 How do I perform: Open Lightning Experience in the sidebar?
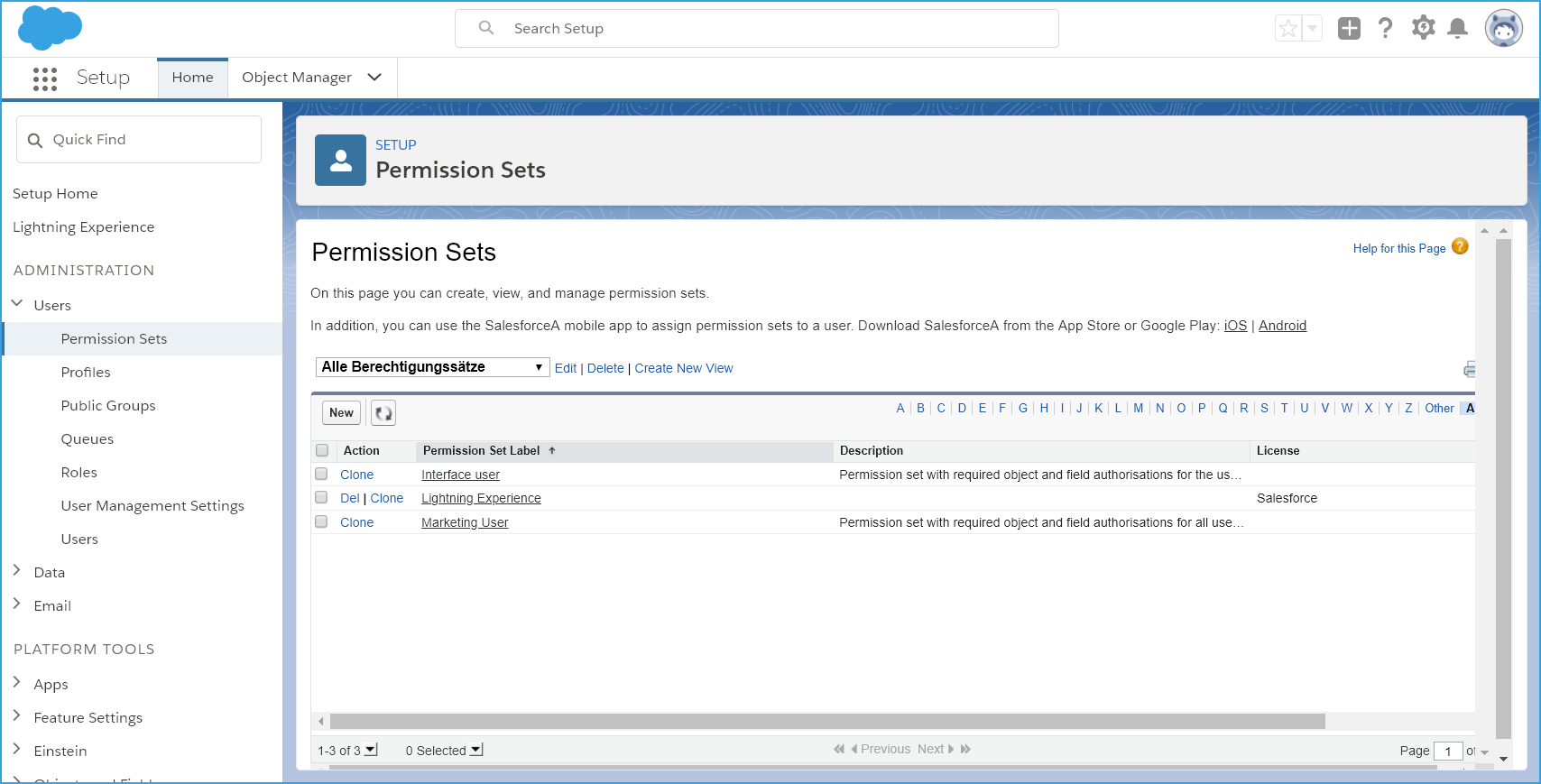[83, 226]
